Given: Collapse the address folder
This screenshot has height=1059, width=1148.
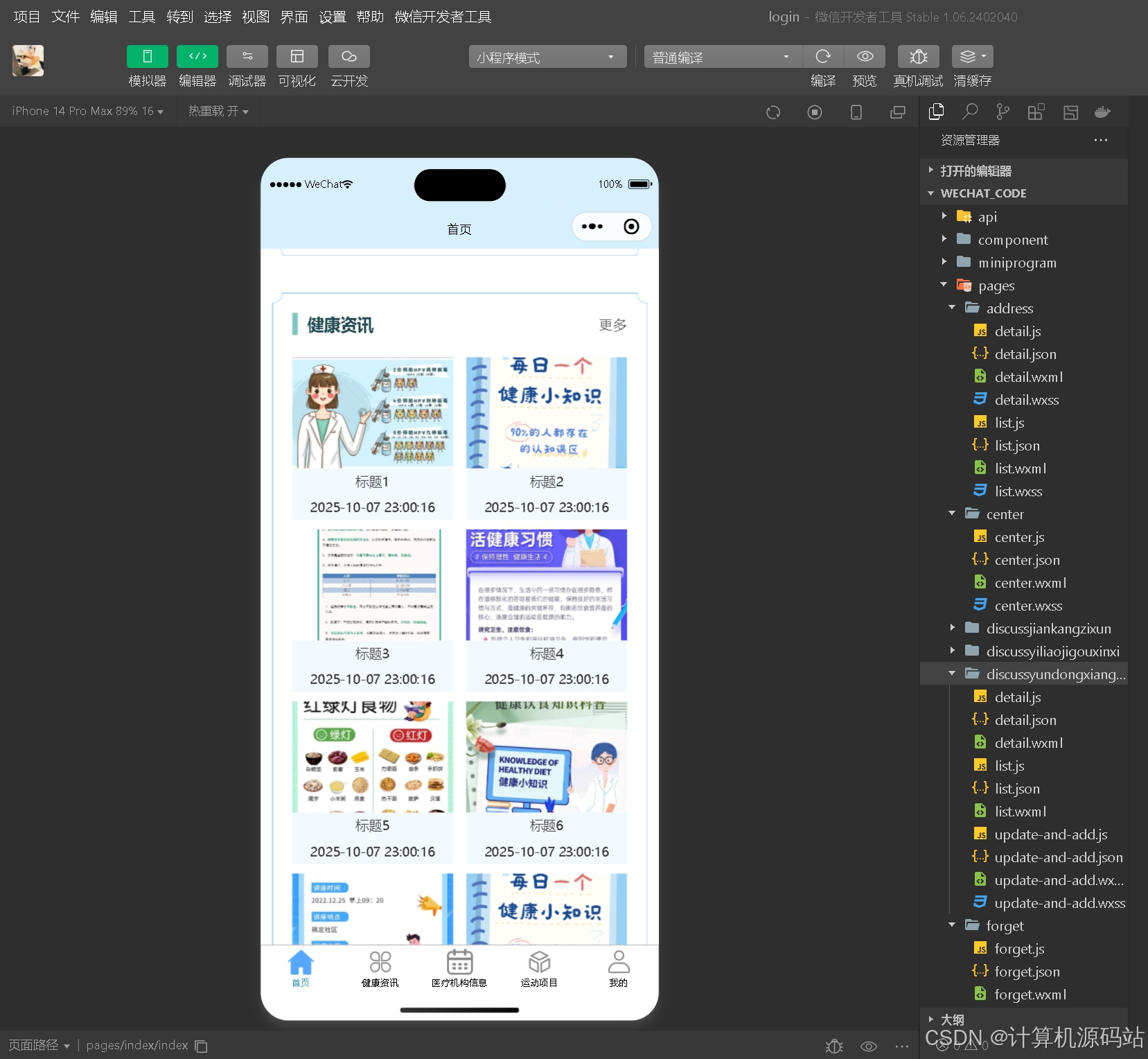Looking at the screenshot, I should pos(1024,308).
